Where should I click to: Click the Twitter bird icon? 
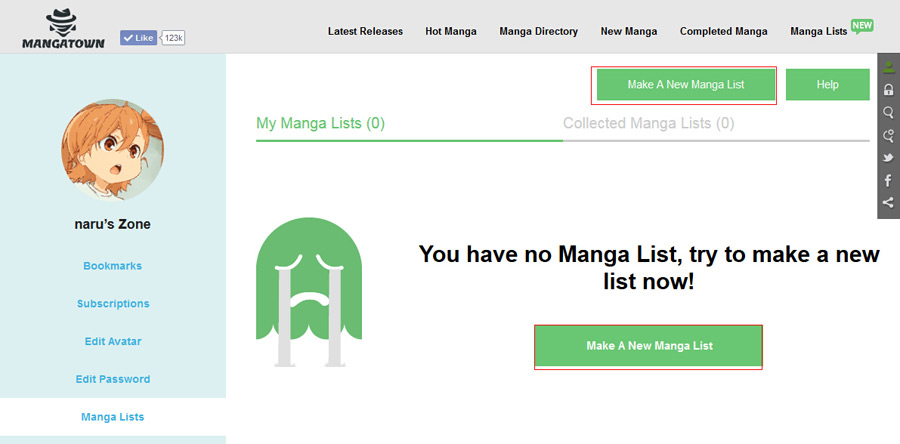pos(888,158)
